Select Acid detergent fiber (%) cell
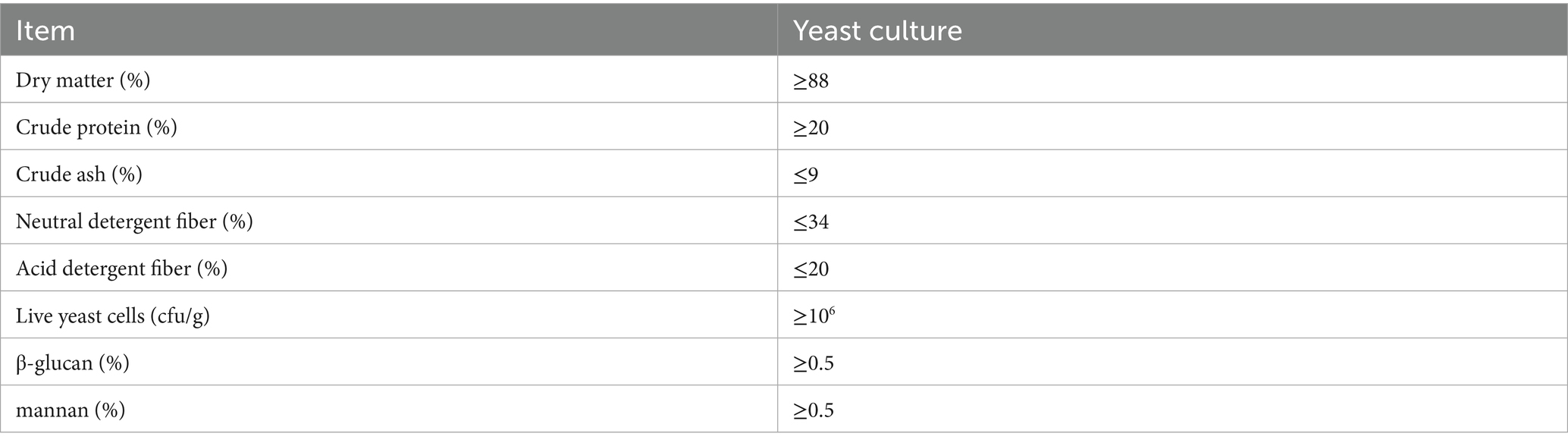1568x446 pixels. (122, 268)
